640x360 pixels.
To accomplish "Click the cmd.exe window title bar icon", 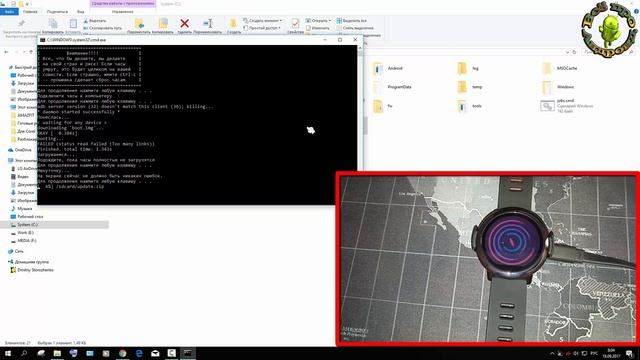I will pyautogui.click(x=42, y=40).
